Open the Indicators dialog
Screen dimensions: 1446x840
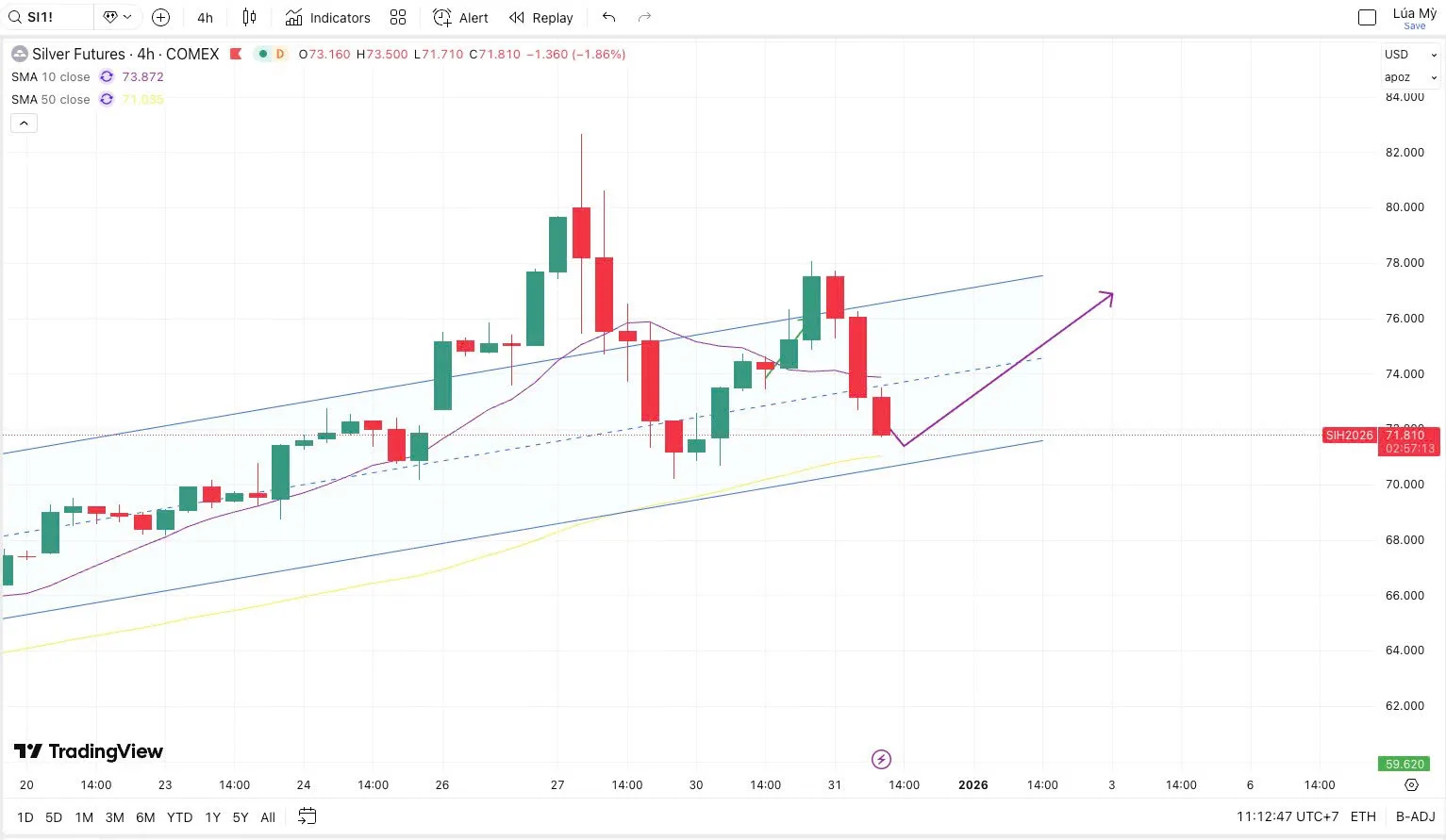pyautogui.click(x=328, y=17)
